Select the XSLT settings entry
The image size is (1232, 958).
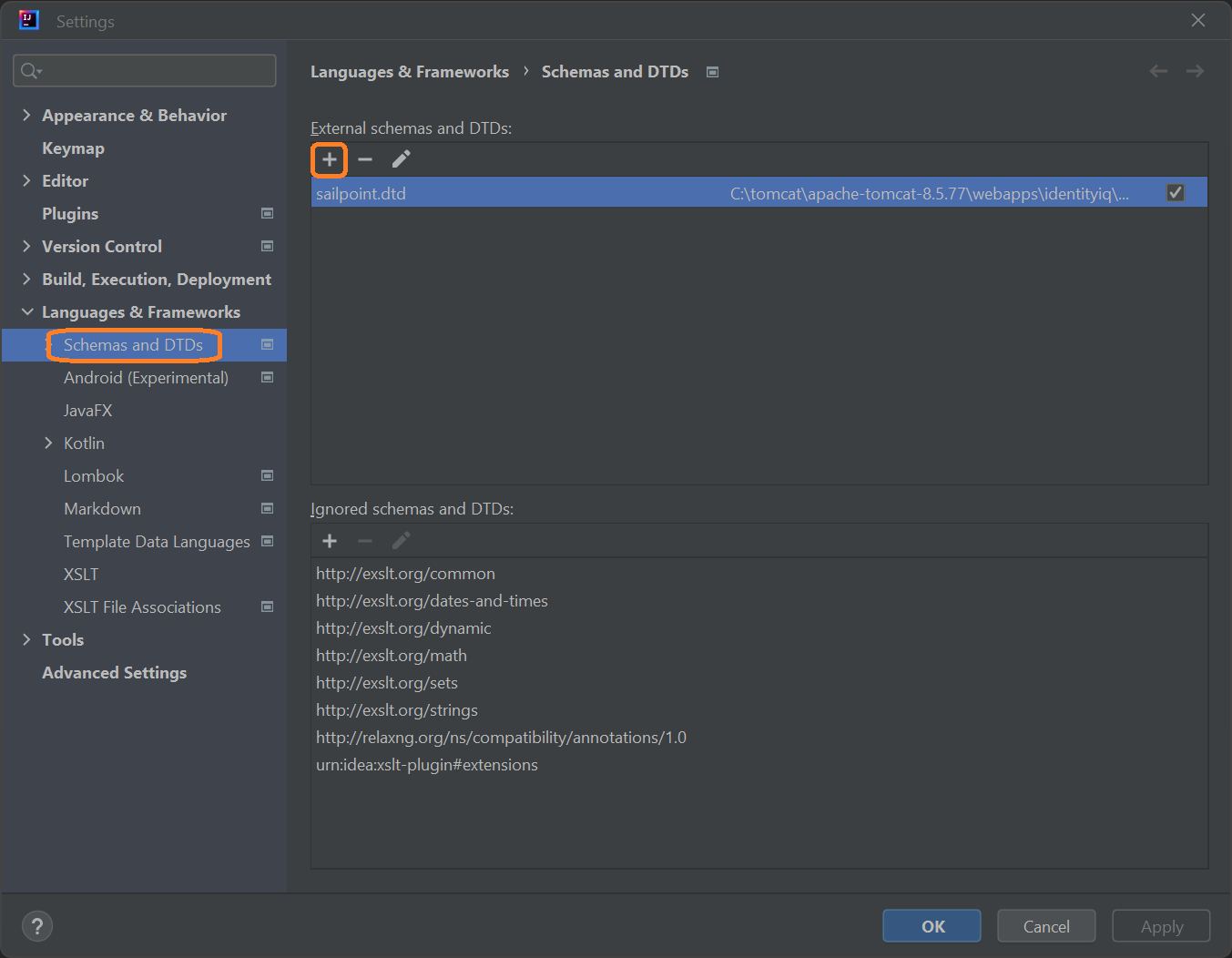pos(81,575)
